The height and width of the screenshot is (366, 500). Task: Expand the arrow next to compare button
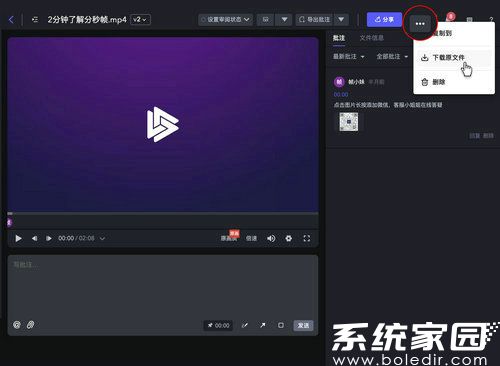tap(284, 20)
